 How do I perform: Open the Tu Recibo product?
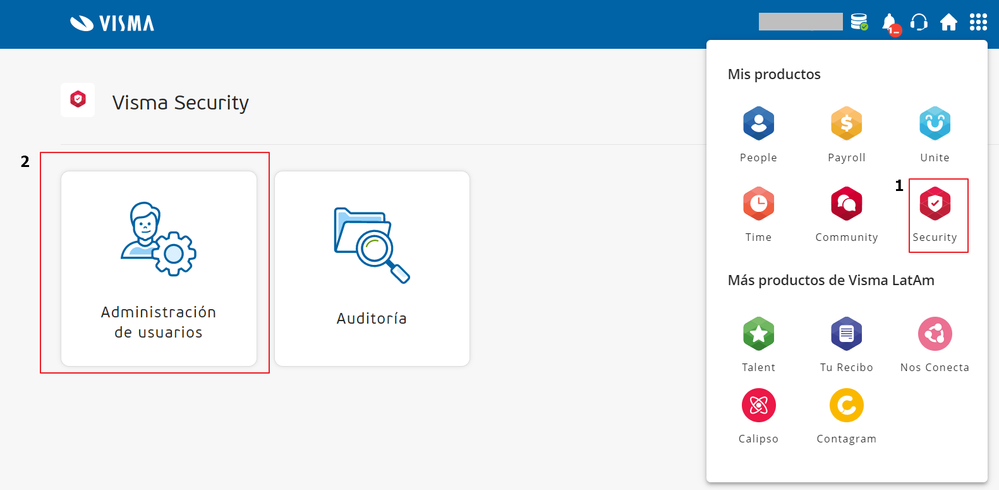coord(846,345)
